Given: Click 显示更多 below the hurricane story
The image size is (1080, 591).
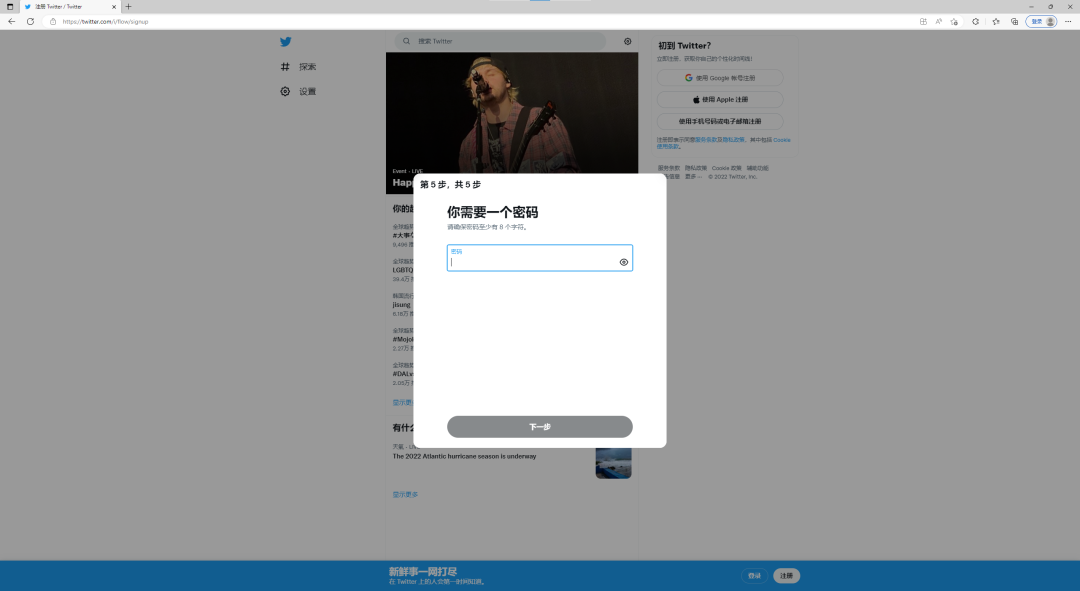Looking at the screenshot, I should (405, 495).
